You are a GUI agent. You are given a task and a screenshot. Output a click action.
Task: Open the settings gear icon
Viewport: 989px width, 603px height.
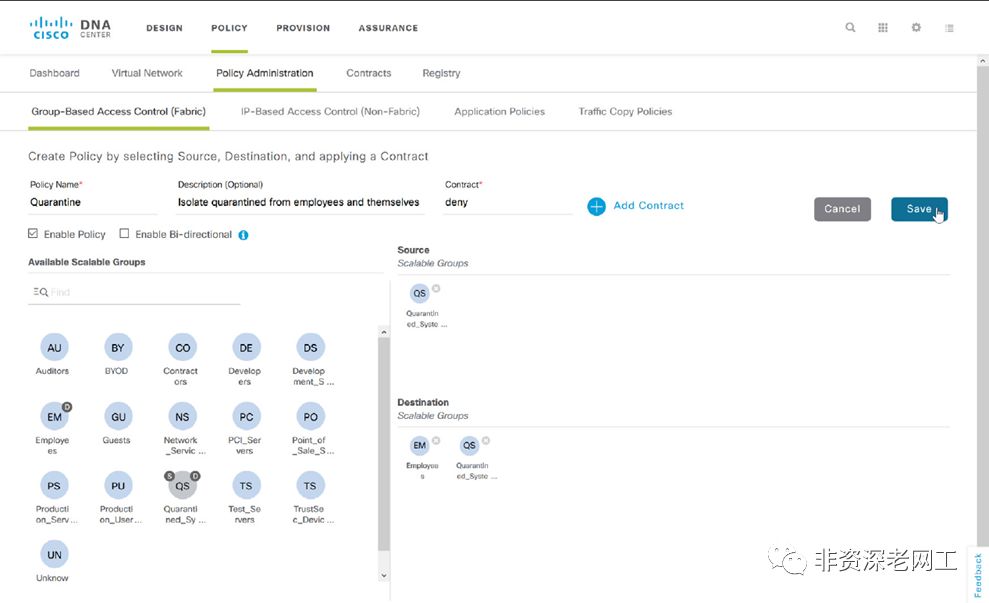pyautogui.click(x=916, y=28)
